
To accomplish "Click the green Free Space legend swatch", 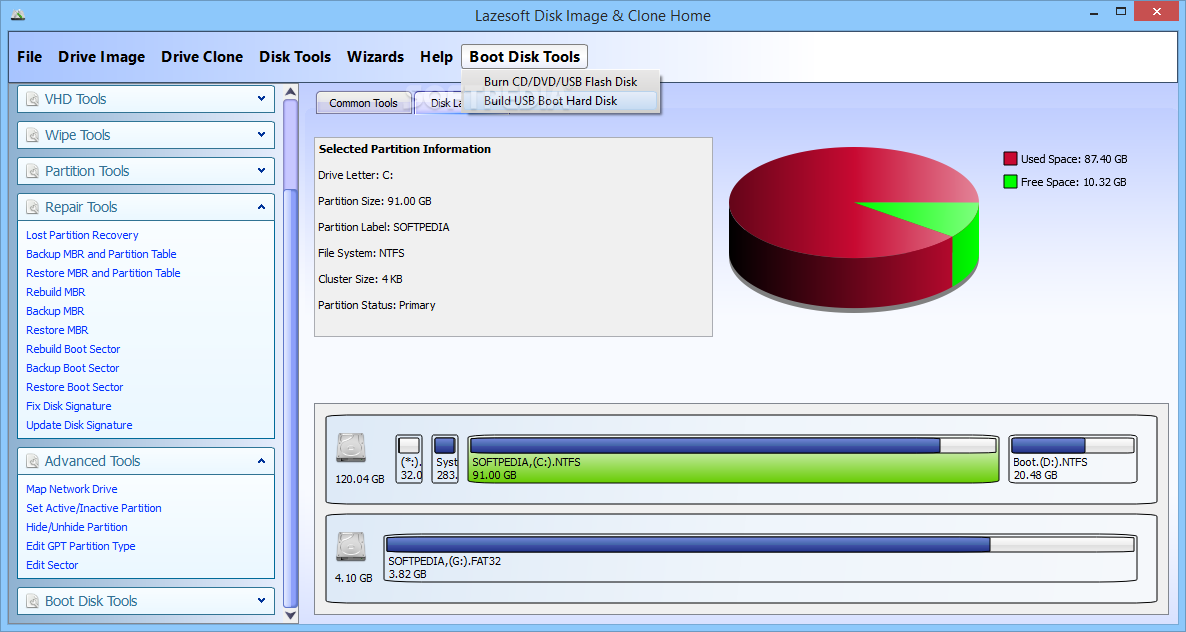I will [x=1010, y=181].
